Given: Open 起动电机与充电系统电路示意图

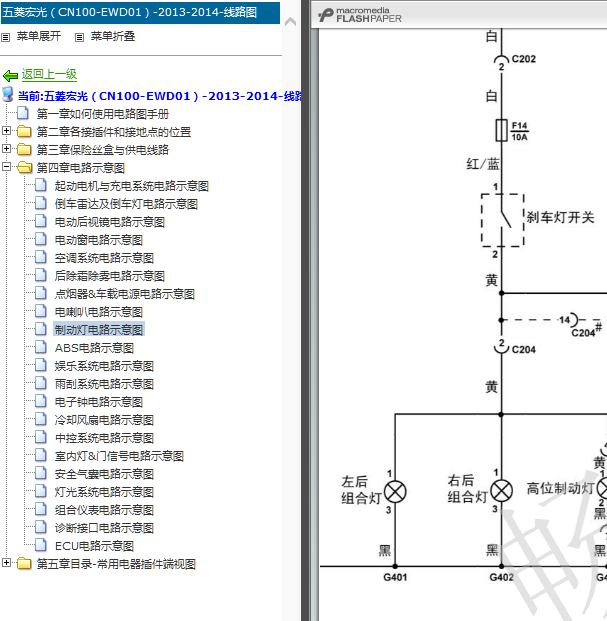Looking at the screenshot, I should click(x=131, y=186).
